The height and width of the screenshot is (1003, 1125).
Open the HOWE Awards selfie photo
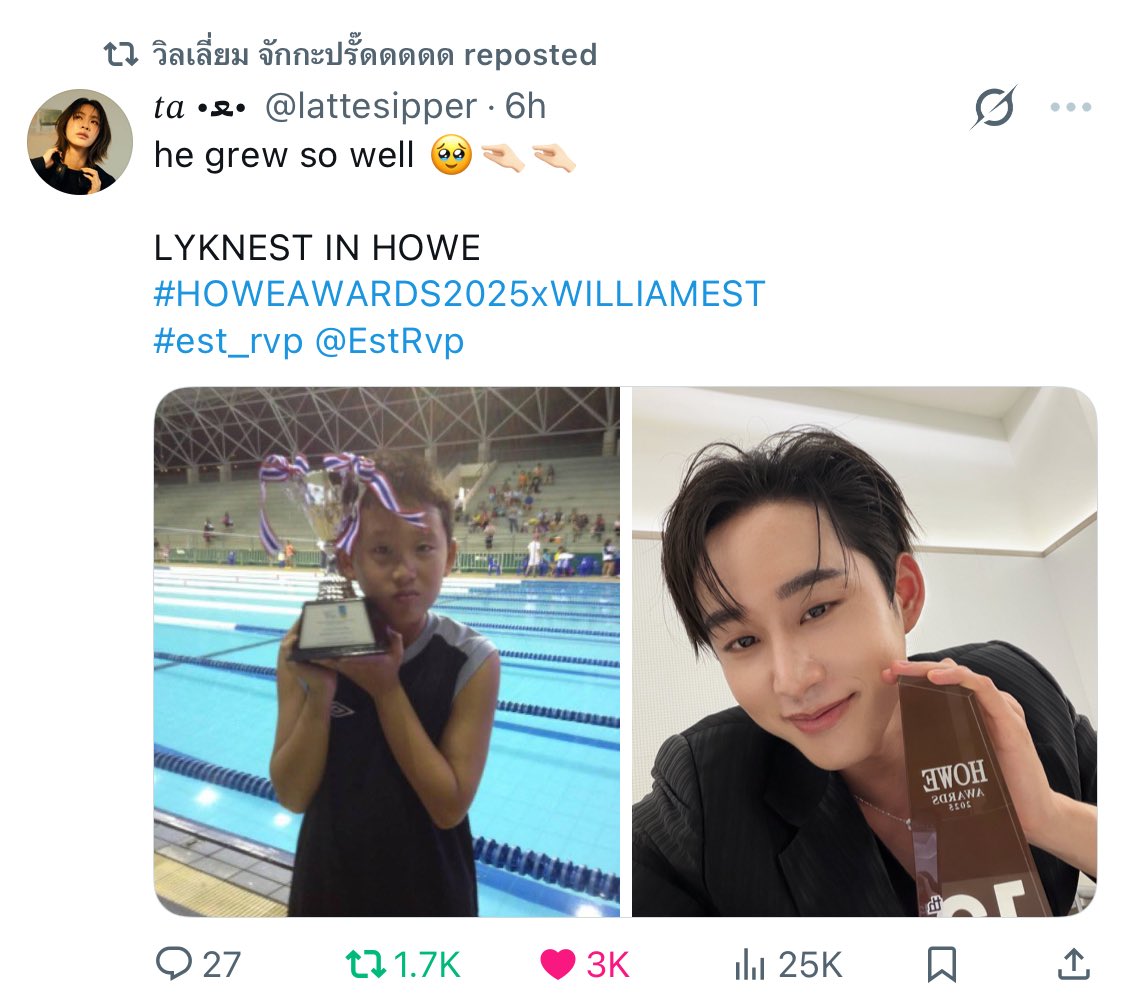point(865,651)
